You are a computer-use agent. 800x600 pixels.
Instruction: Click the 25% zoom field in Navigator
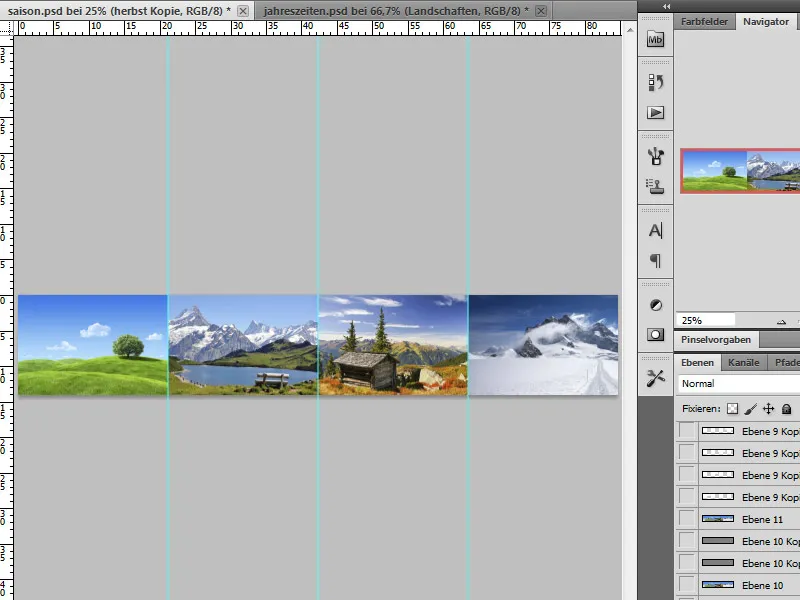[x=706, y=320]
